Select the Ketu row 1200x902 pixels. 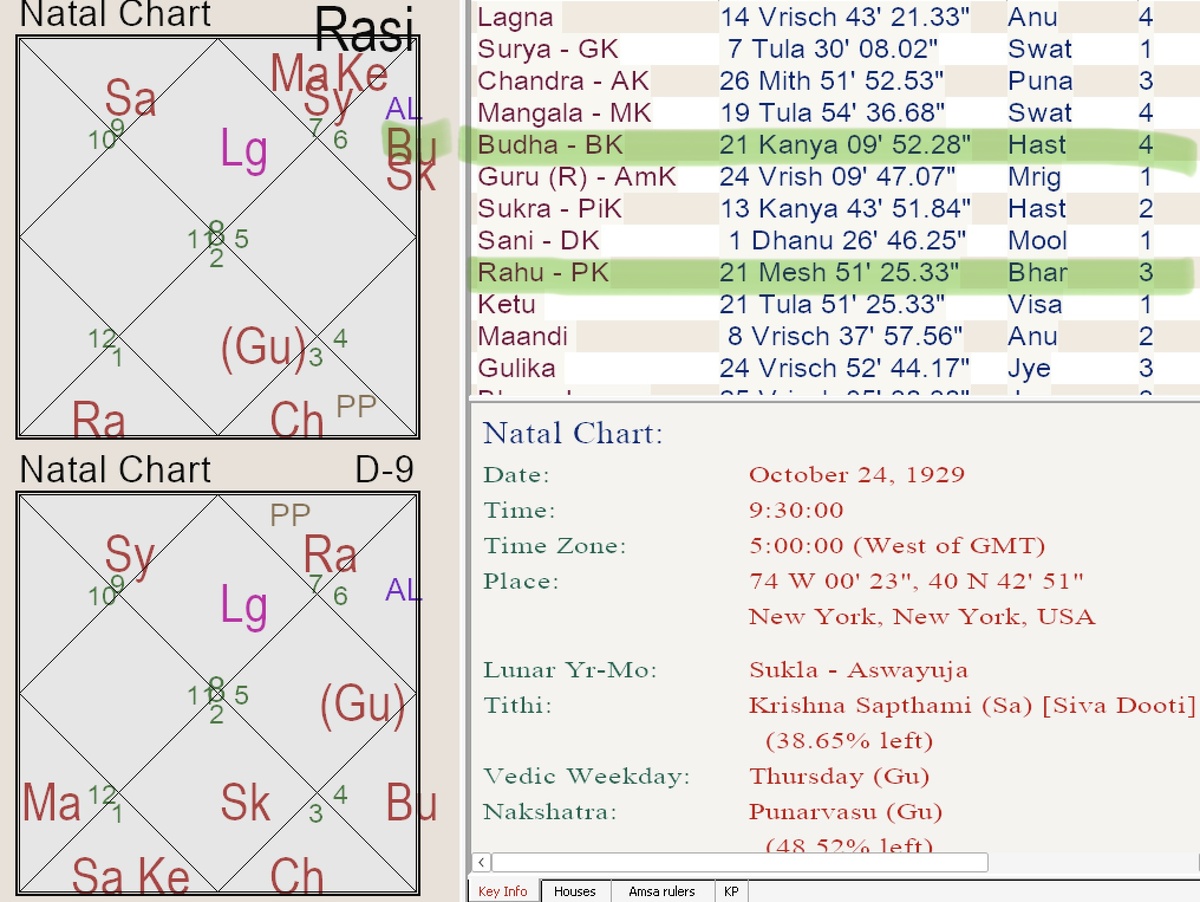point(835,304)
